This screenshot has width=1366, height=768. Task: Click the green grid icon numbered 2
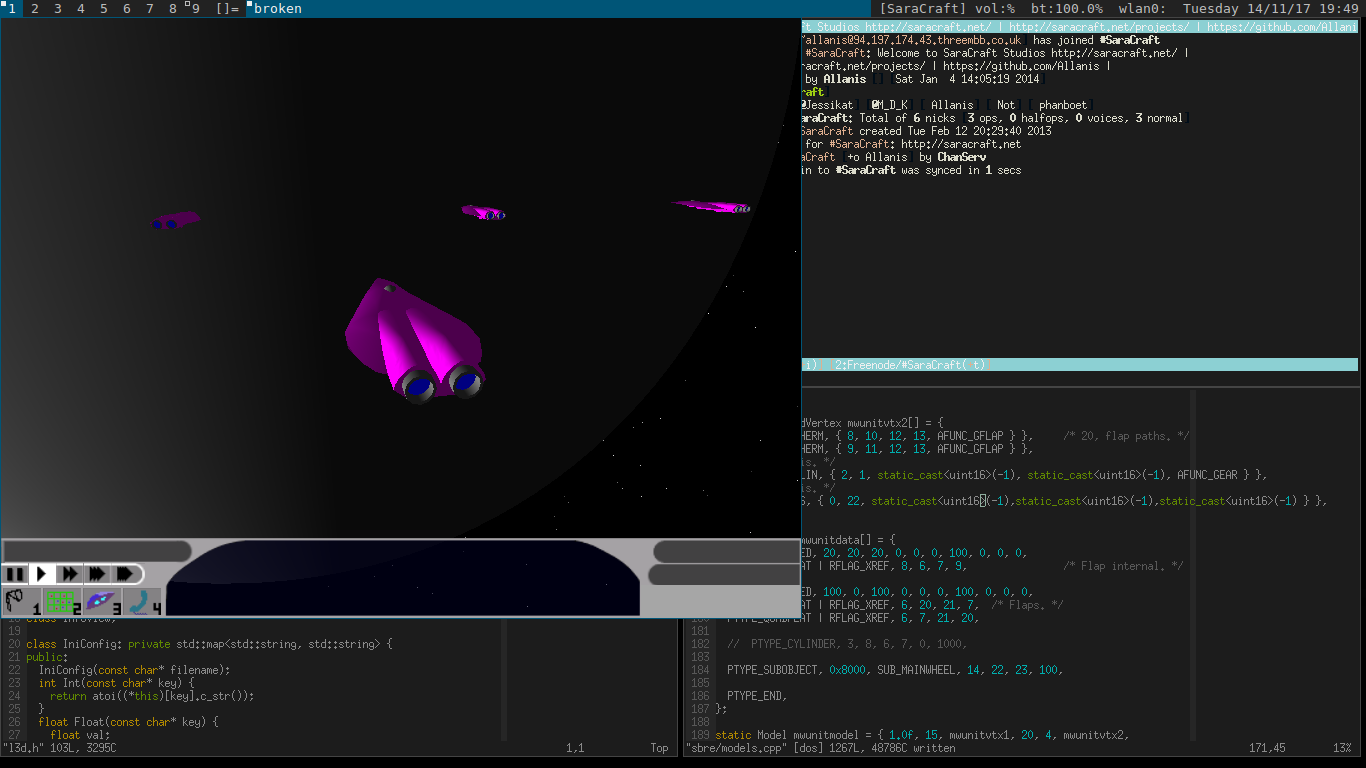point(62,601)
